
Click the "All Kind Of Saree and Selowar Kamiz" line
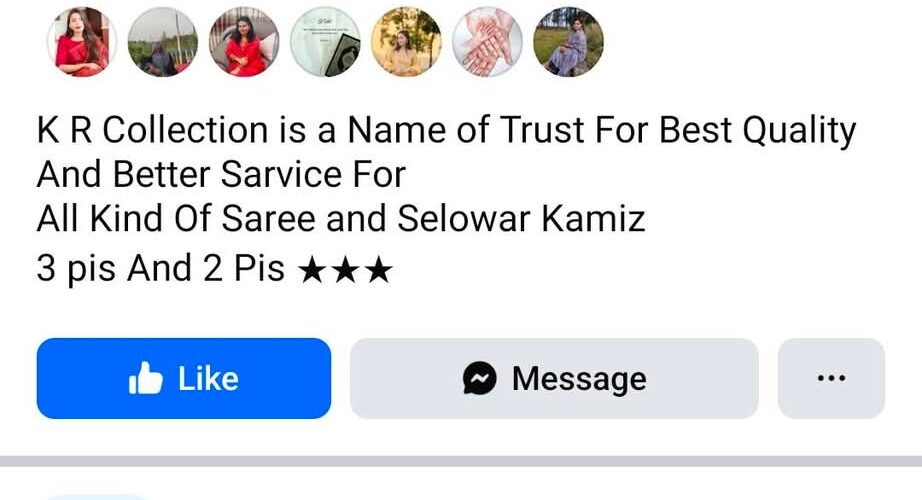pyautogui.click(x=341, y=219)
